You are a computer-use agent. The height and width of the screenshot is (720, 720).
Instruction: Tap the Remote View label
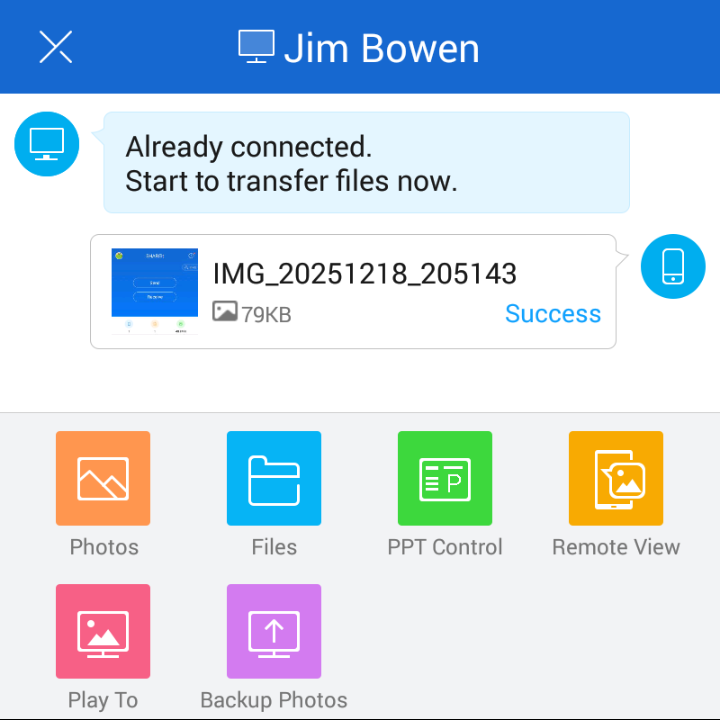pyautogui.click(x=616, y=547)
